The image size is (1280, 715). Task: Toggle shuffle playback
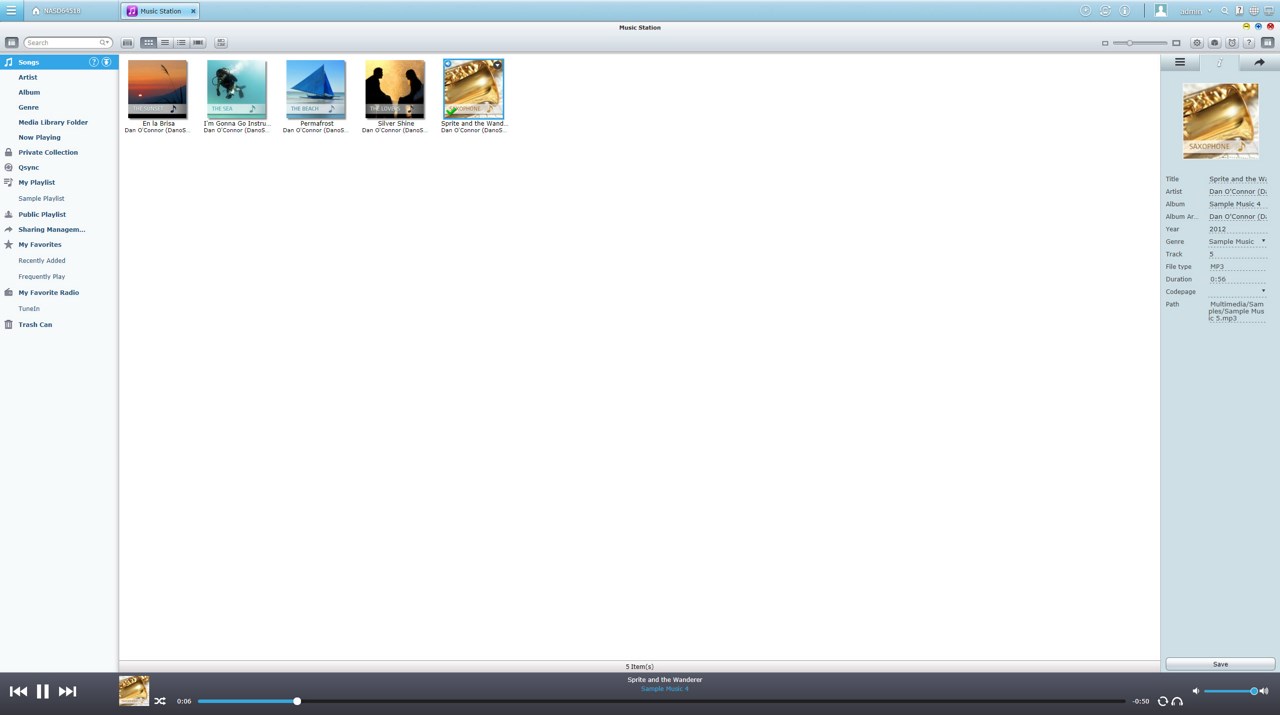coord(160,701)
